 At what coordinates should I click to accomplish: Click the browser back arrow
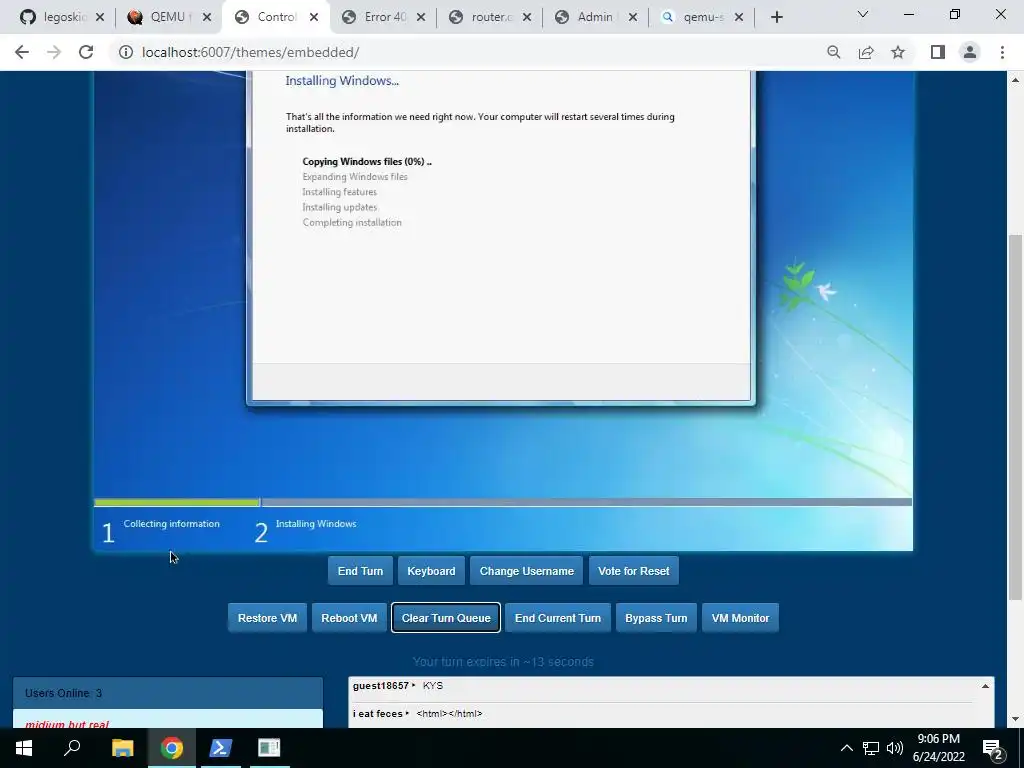point(22,52)
